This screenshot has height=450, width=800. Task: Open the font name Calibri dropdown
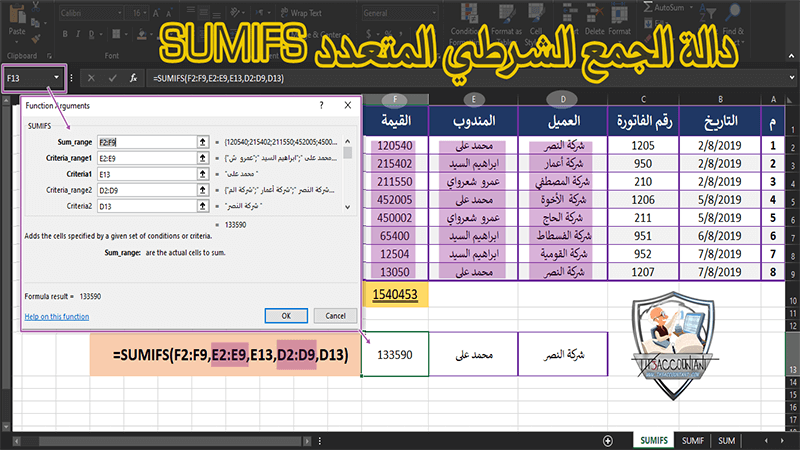(120, 13)
